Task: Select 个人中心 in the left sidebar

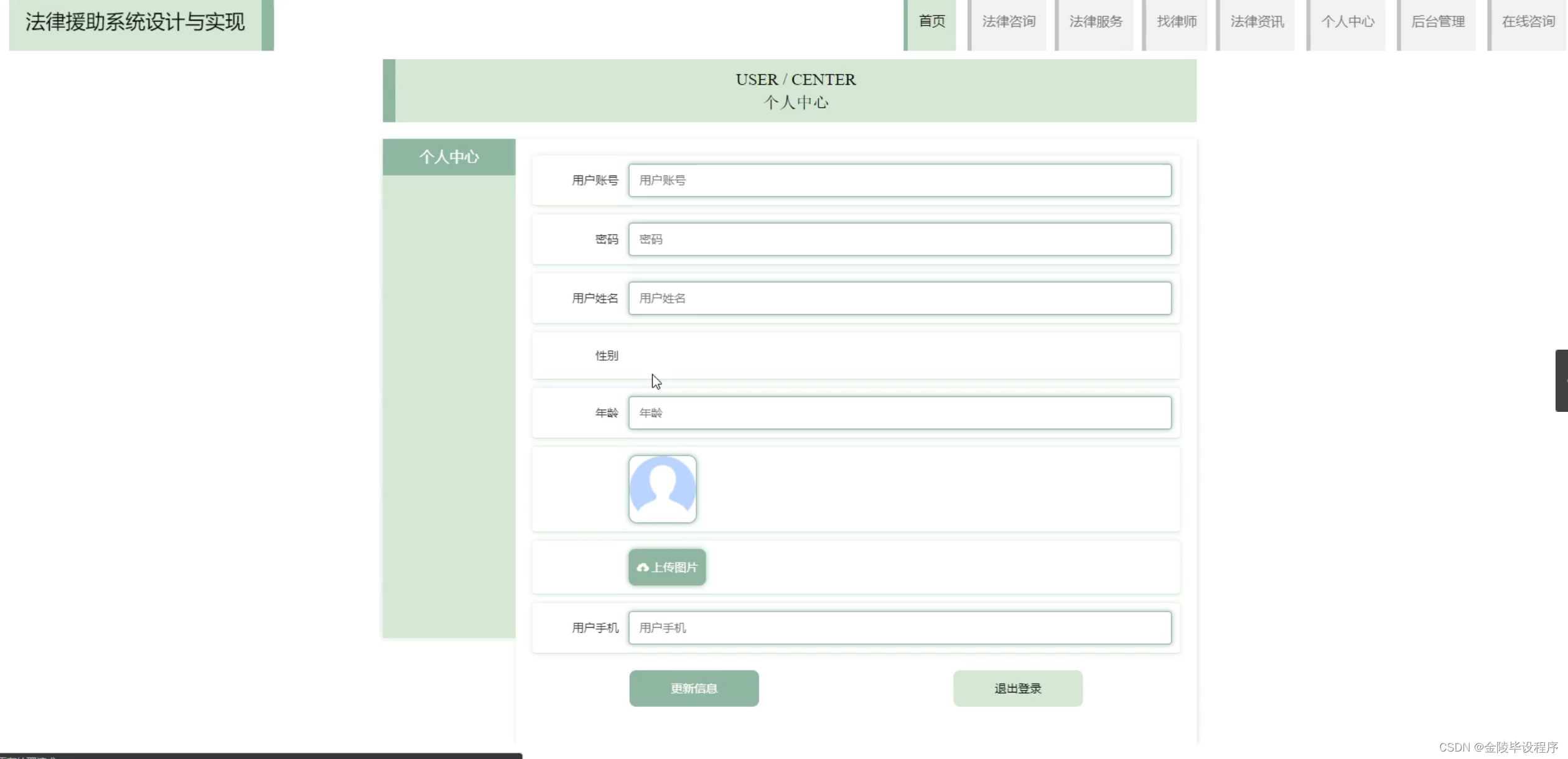Action: (449, 157)
